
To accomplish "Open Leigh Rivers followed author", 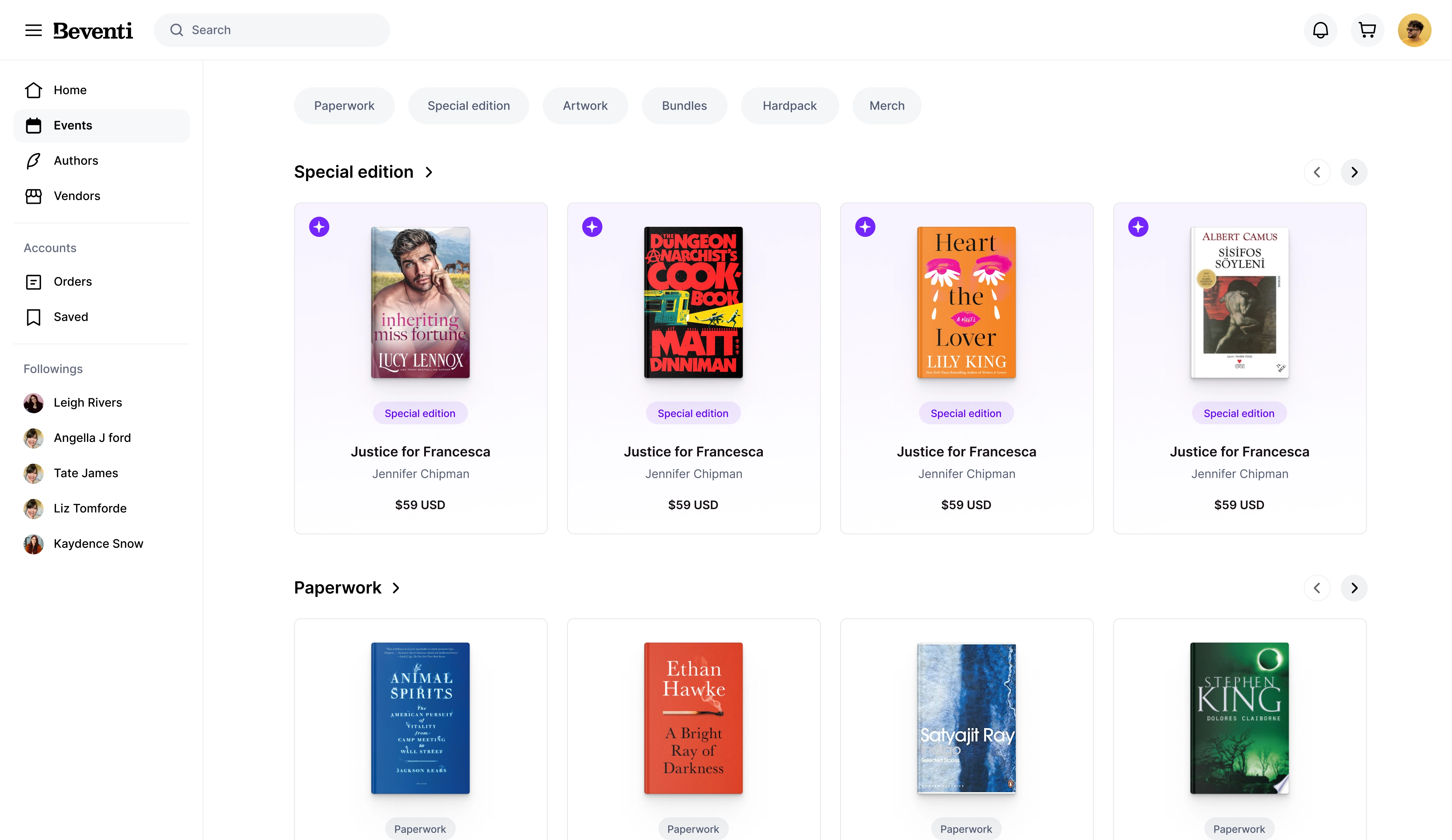I will [x=88, y=403].
